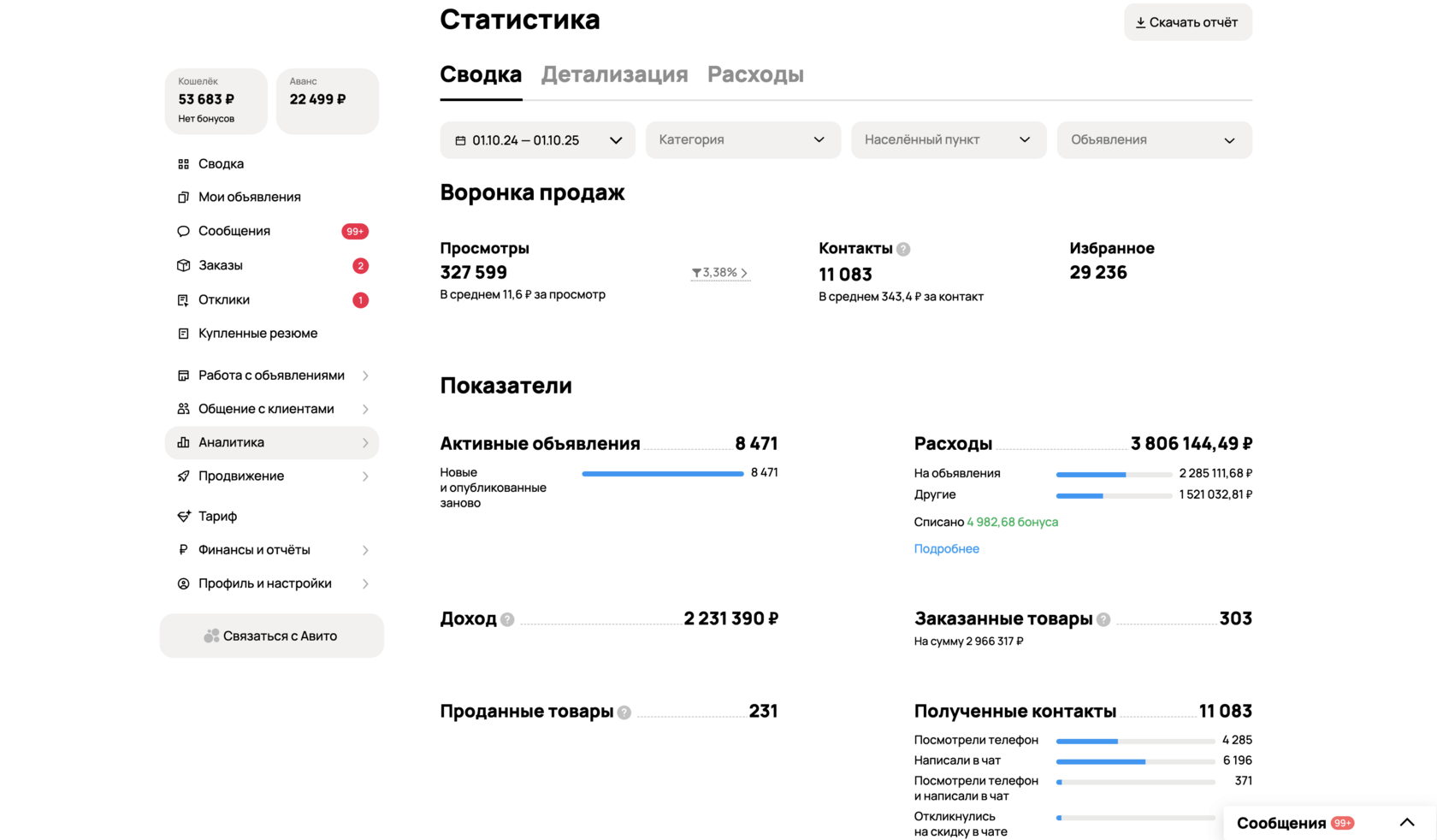
Task: Click the text На сумму 2 966 317 ₽
Action: tap(969, 642)
